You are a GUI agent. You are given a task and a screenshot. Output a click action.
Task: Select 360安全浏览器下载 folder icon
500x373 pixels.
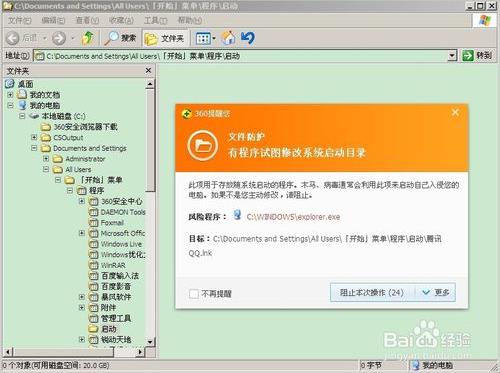tap(46, 127)
